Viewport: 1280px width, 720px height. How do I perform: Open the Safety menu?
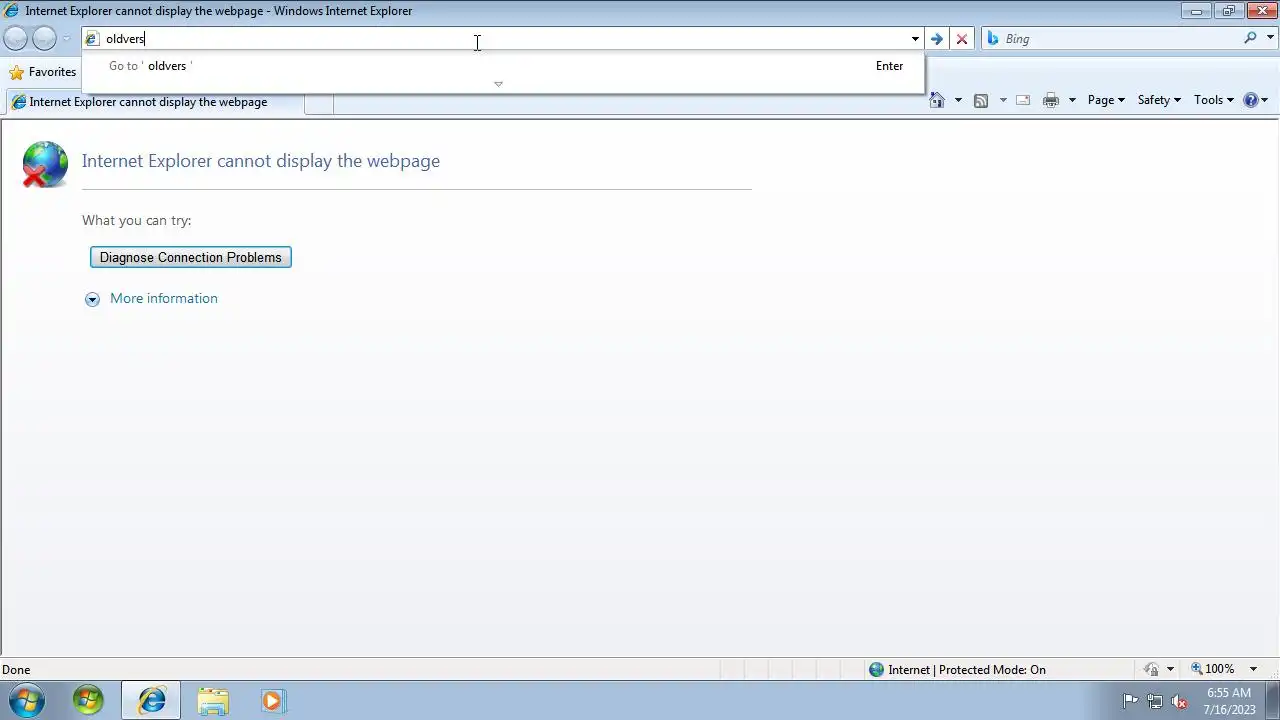1159,100
